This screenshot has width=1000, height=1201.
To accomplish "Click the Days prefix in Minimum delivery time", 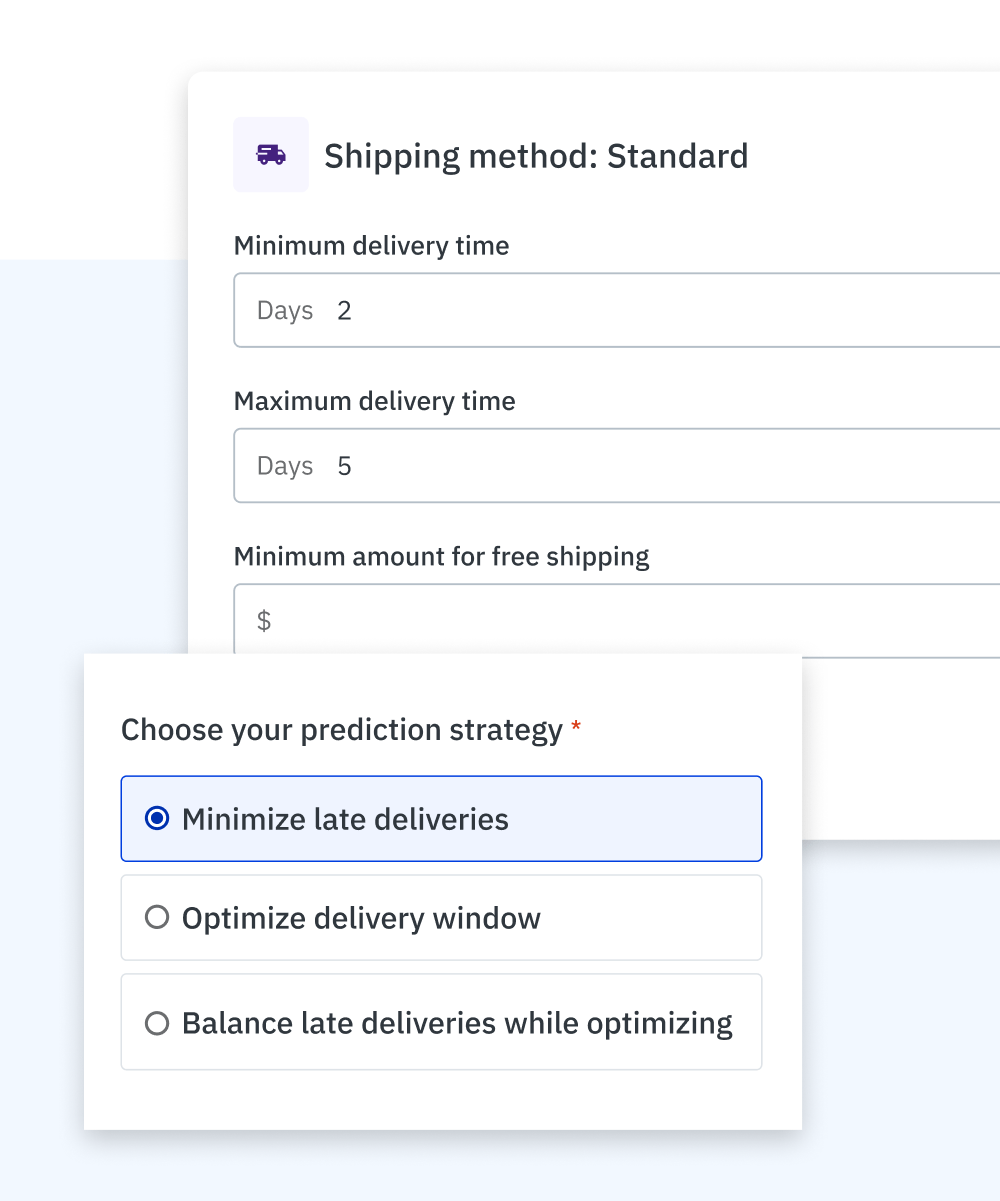I will point(285,311).
